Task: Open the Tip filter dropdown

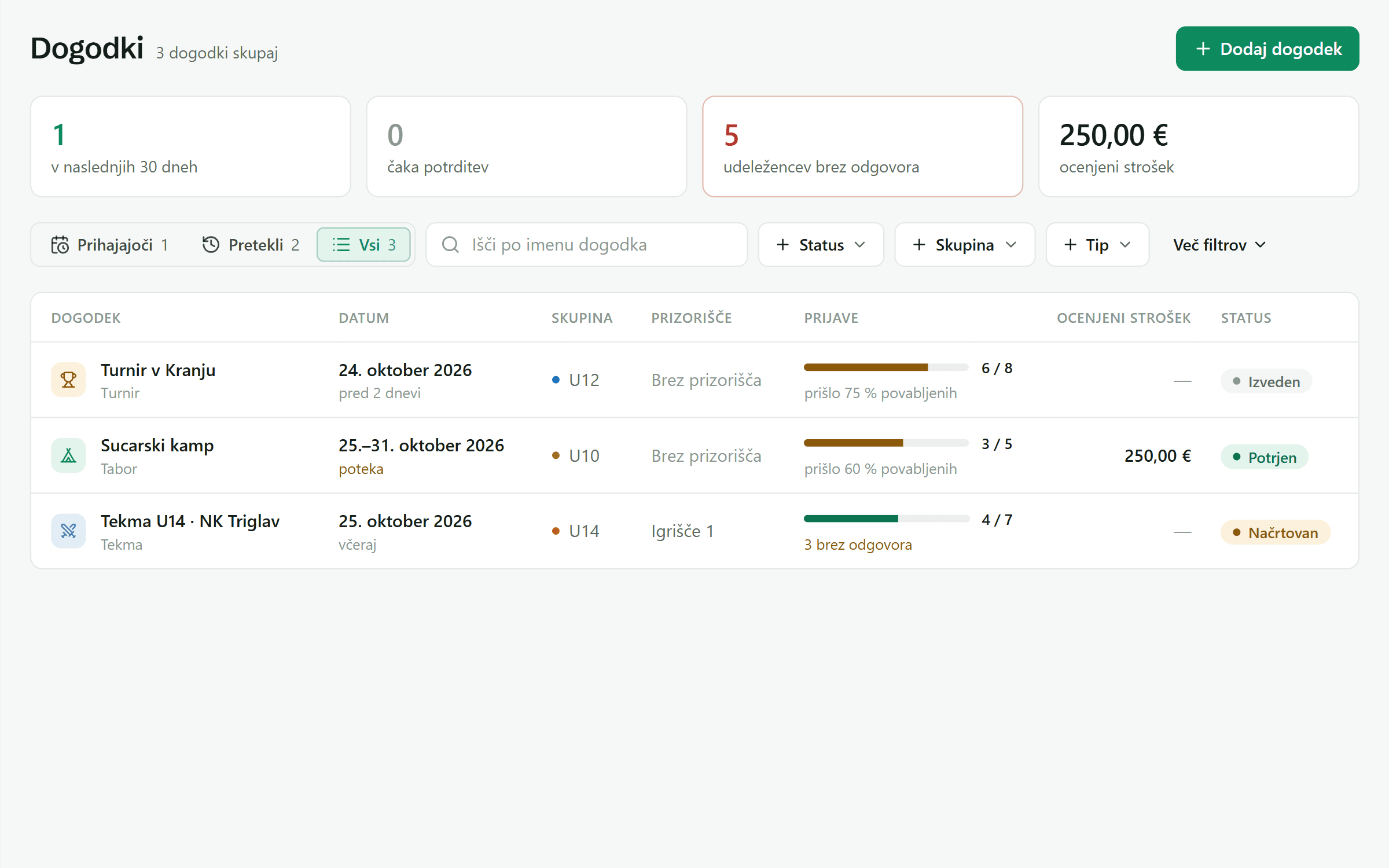Action: [x=1097, y=245]
